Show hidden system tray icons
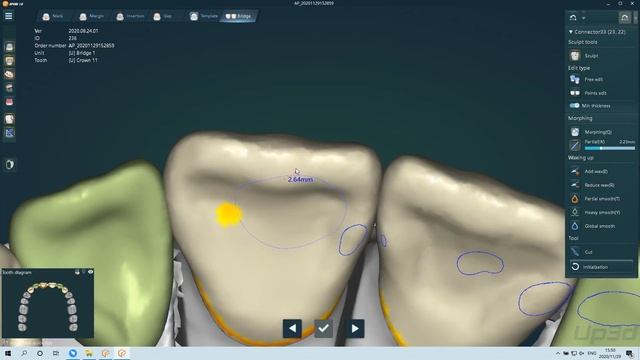This screenshot has height=360, width=640. [558, 353]
